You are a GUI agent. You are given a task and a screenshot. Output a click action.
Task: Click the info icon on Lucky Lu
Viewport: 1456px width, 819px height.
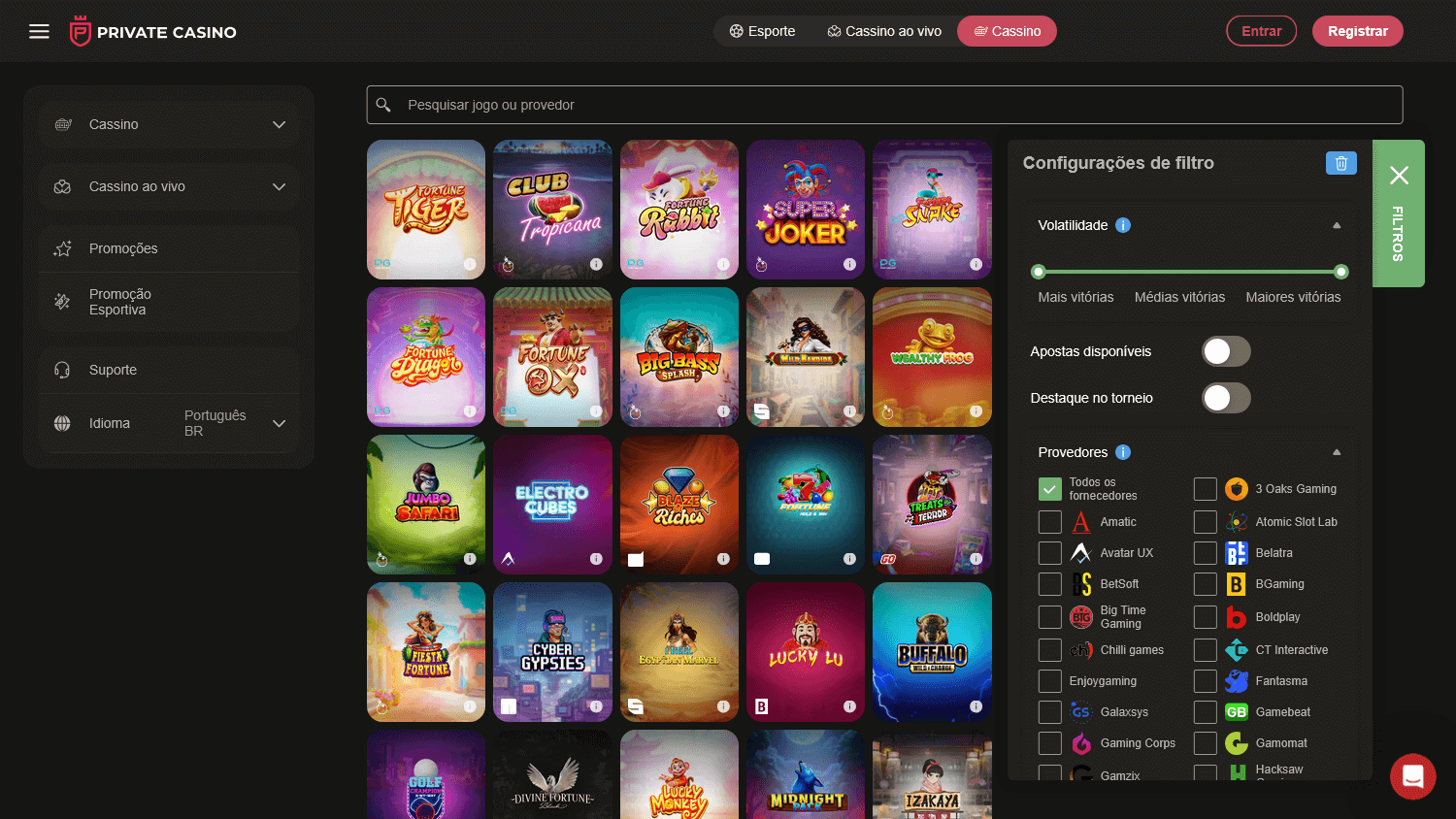(x=849, y=706)
